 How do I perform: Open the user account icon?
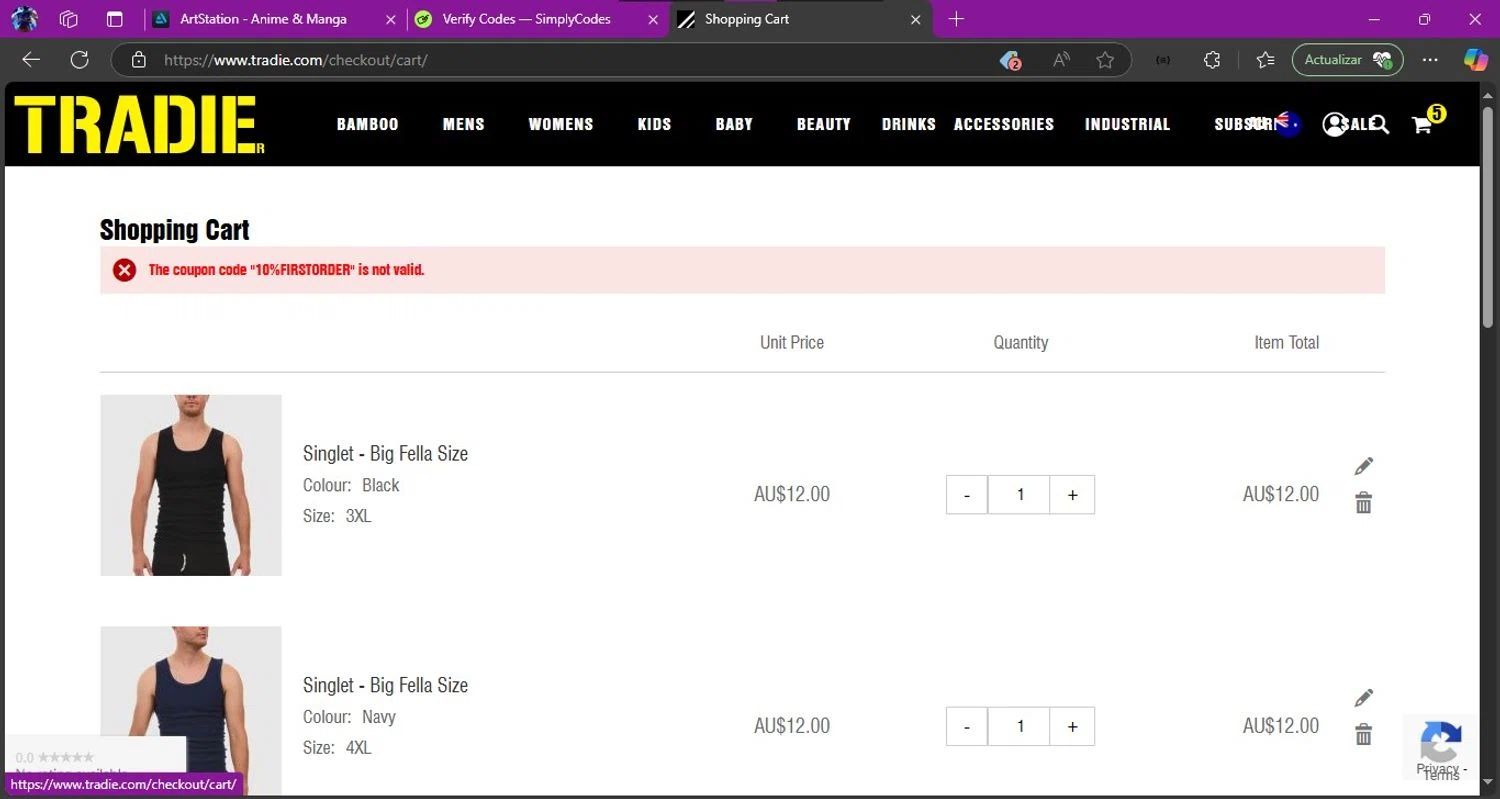1334,124
